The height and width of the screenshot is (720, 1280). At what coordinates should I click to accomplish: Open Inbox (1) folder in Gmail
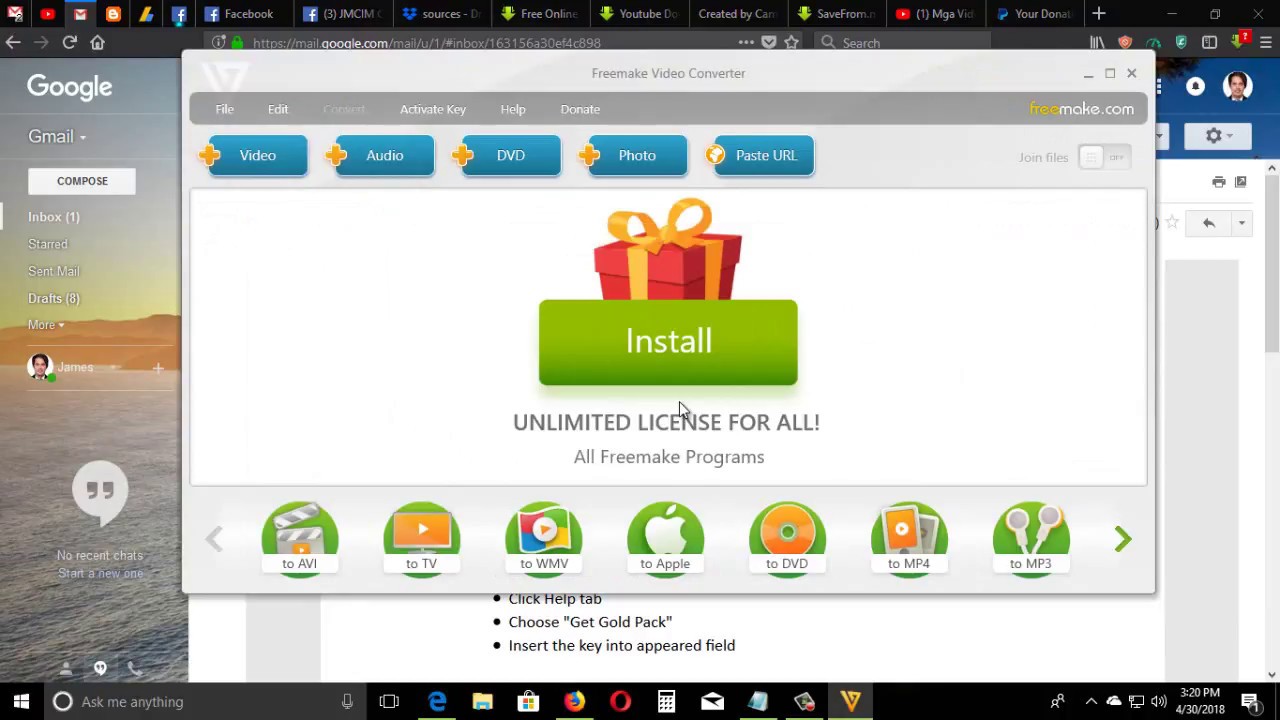(x=54, y=217)
